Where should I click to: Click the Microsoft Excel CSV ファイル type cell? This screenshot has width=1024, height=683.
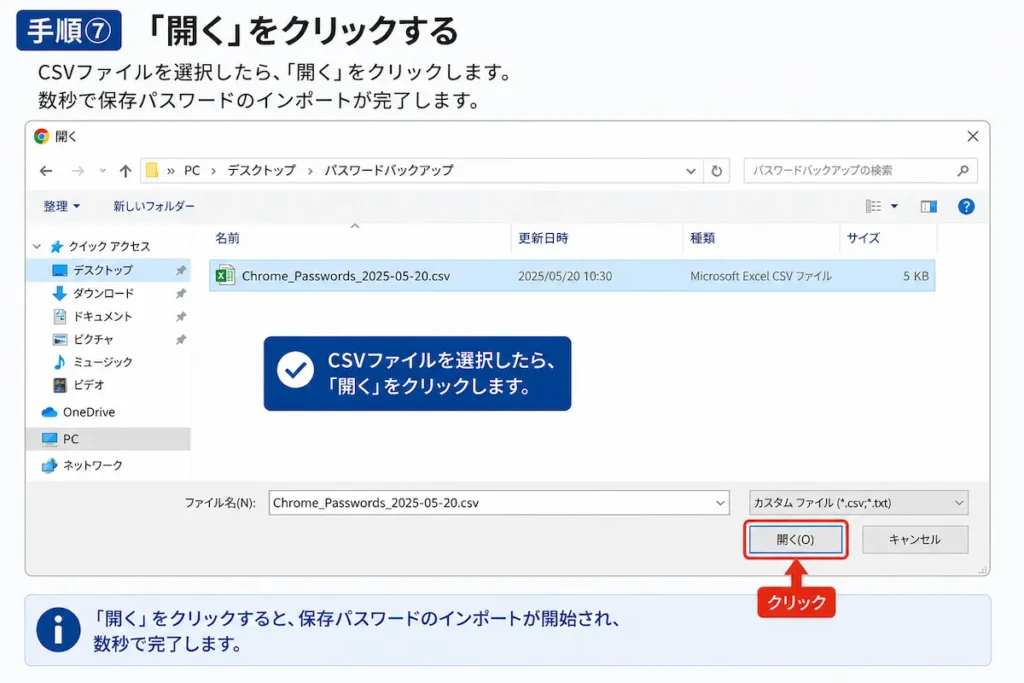point(761,276)
